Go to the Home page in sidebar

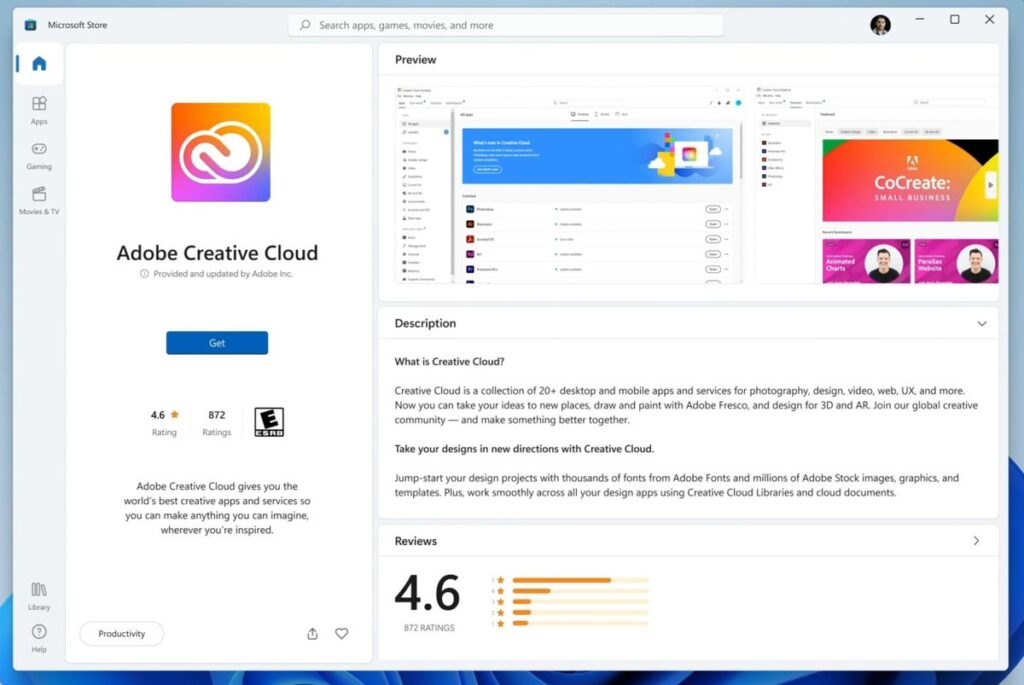[x=39, y=64]
